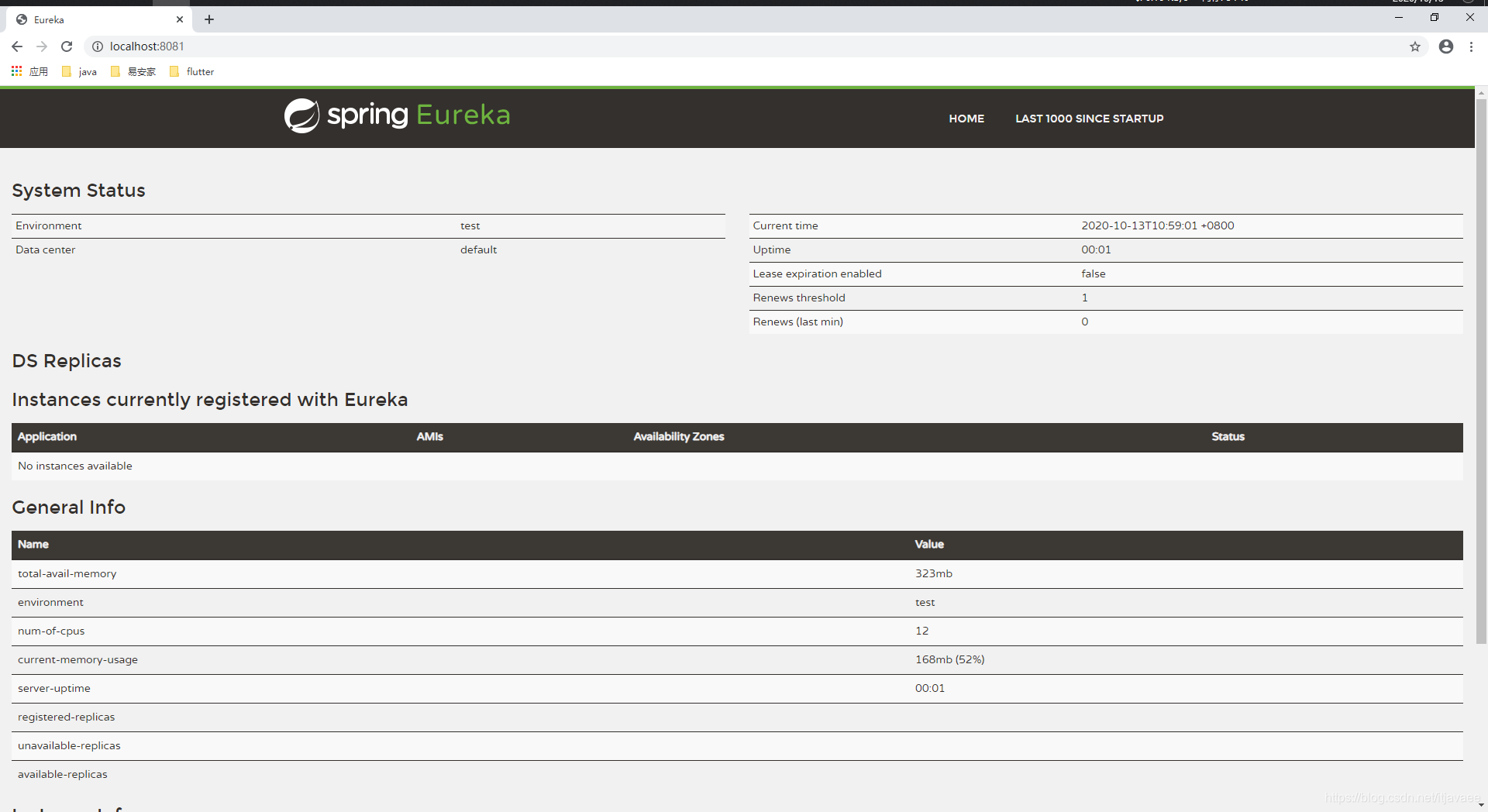
Task: Click the registered-replicas row name
Action: [66, 717]
